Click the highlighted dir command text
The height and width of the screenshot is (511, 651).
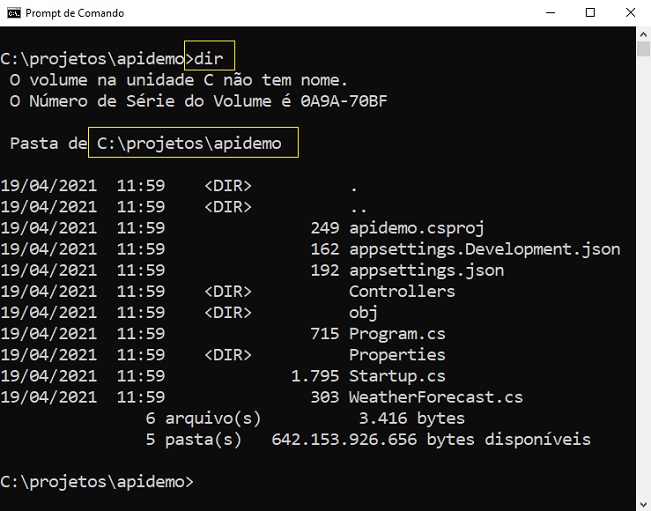point(209,59)
